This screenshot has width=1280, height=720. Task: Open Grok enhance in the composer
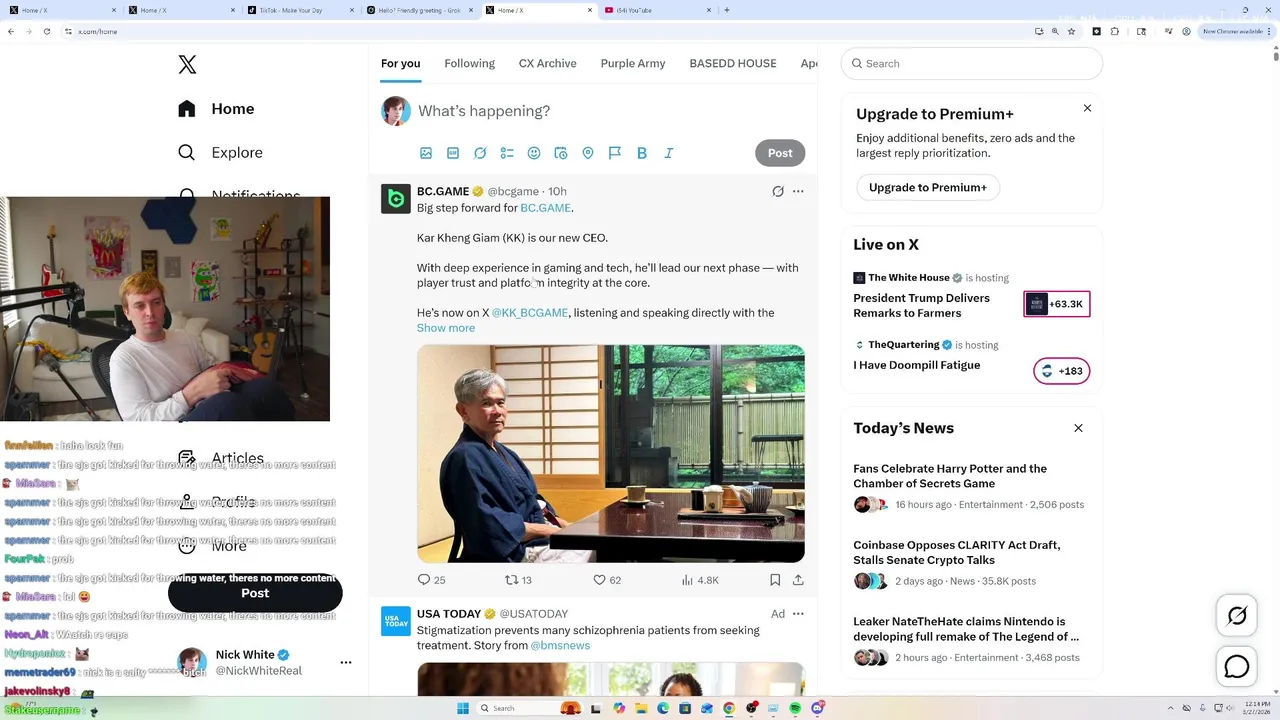[x=480, y=153]
